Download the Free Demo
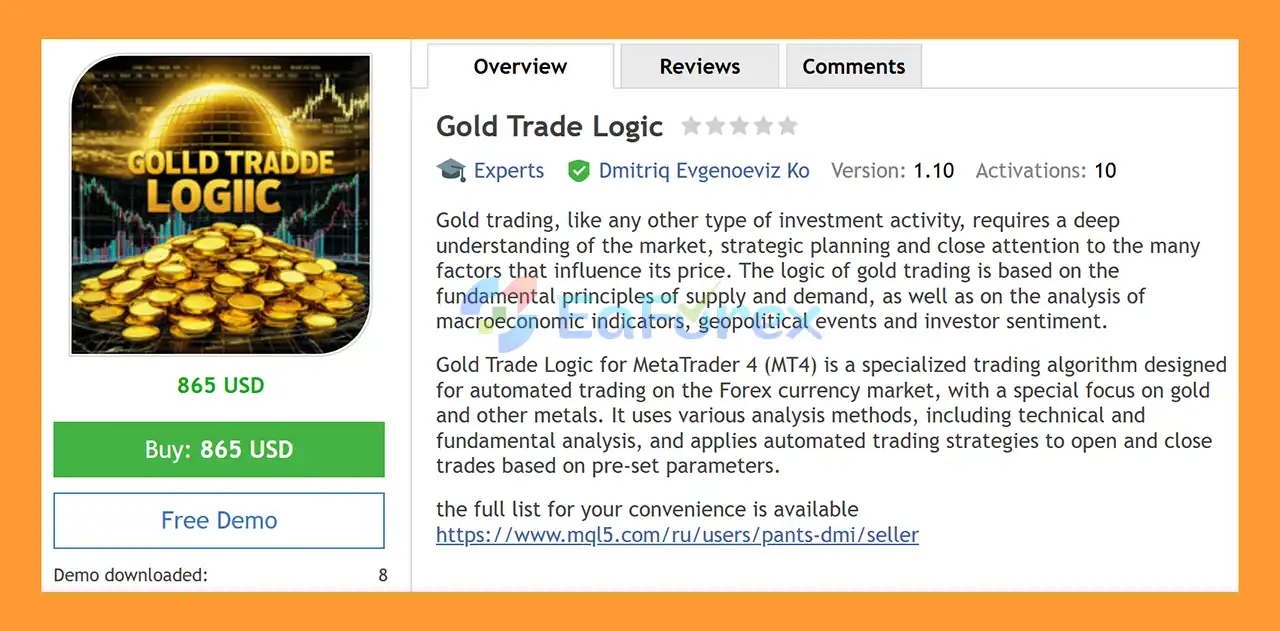1280x631 pixels. pyautogui.click(x=219, y=520)
